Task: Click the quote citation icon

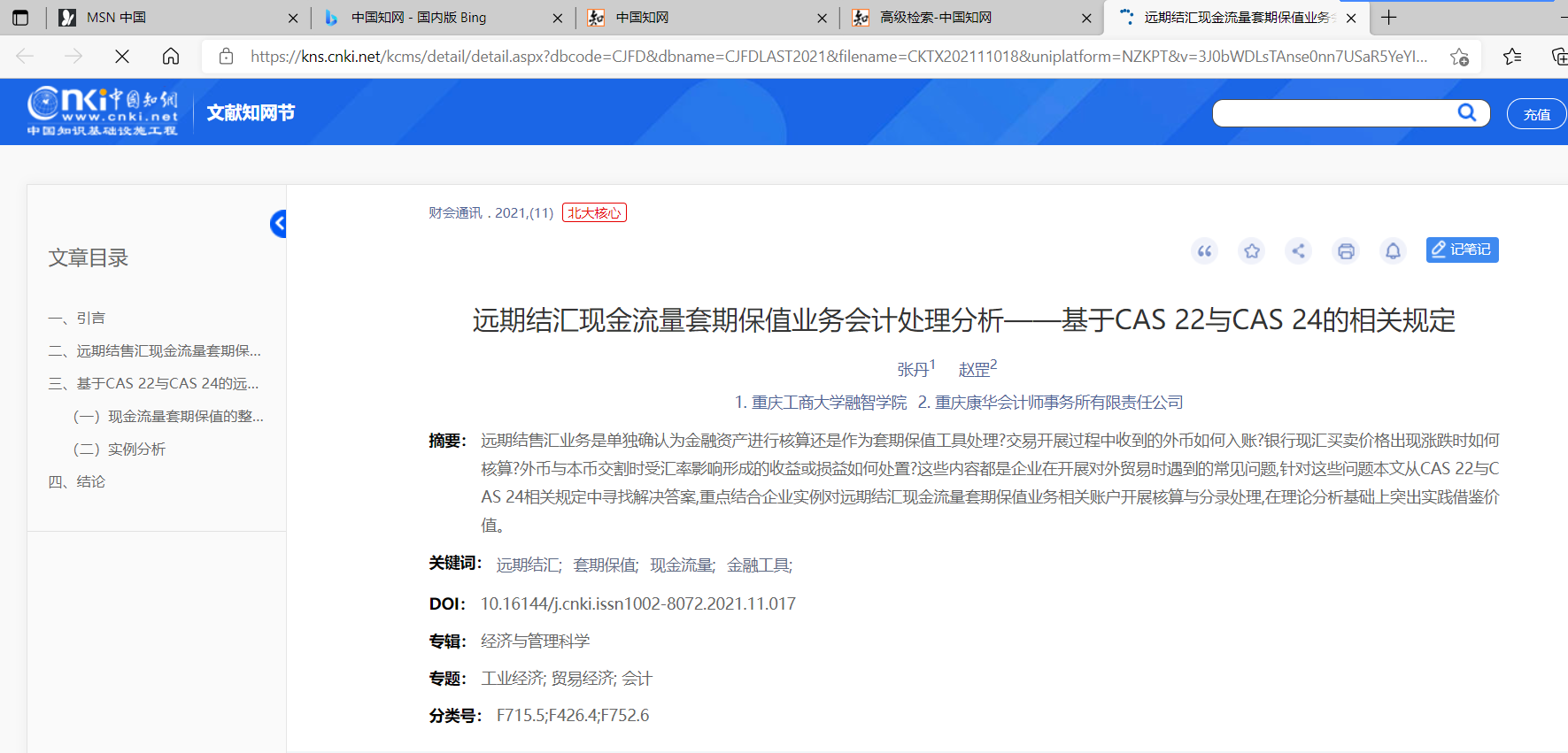Action: [x=1204, y=251]
